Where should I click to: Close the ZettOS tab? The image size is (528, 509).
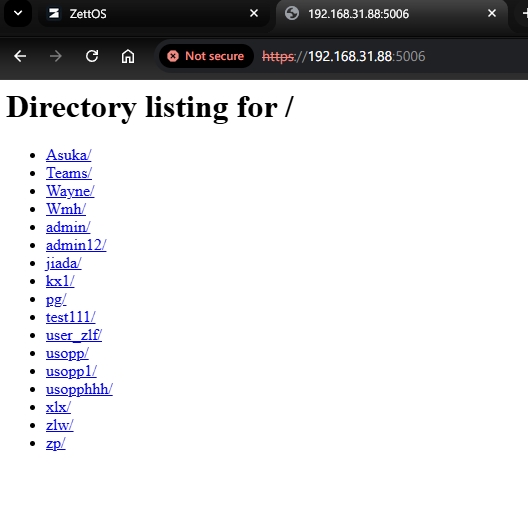[x=254, y=13]
